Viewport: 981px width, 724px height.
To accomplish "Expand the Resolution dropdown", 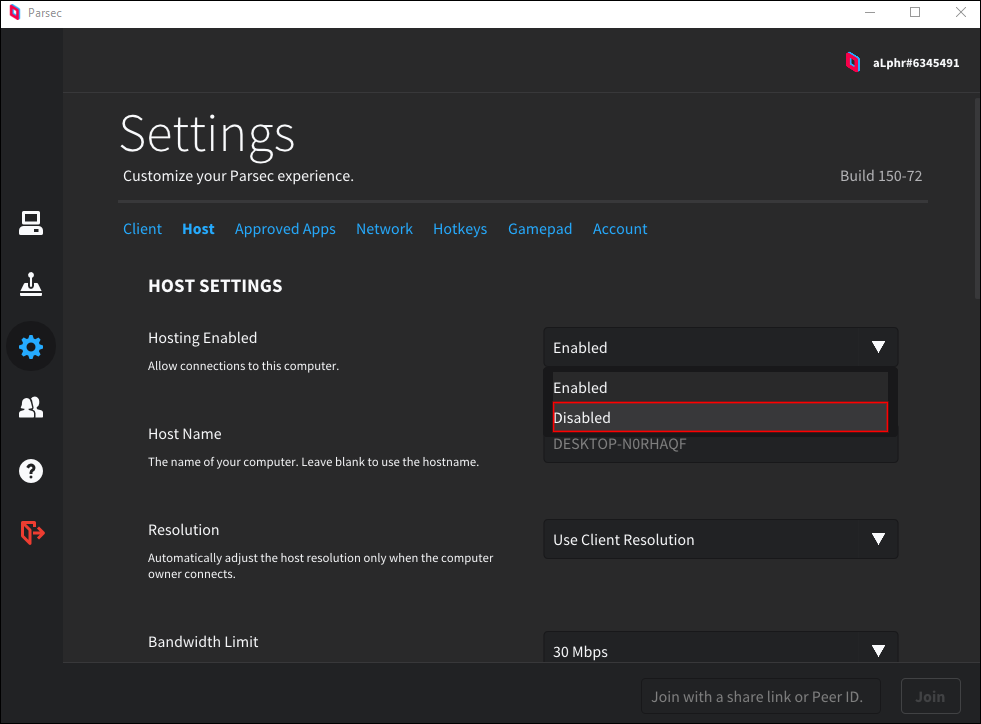I will 720,540.
